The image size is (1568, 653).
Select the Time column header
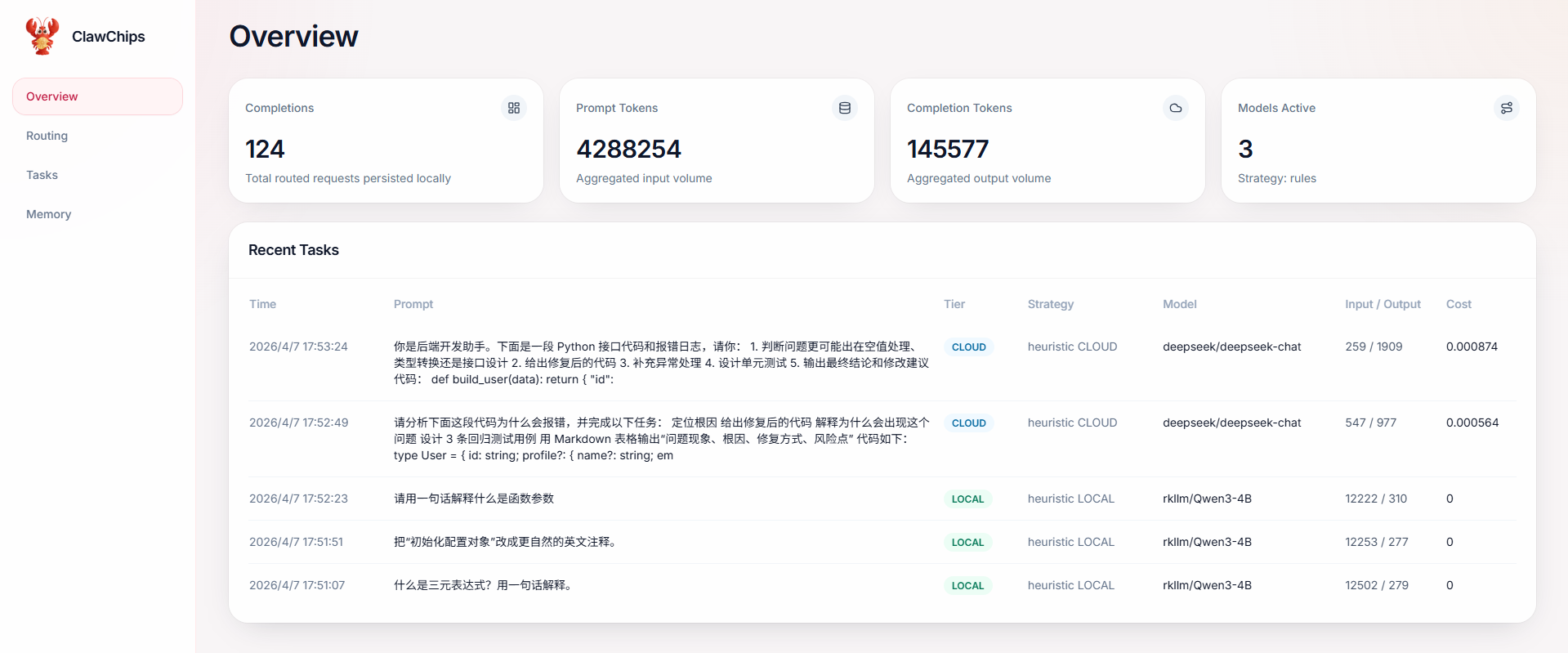[x=262, y=304]
